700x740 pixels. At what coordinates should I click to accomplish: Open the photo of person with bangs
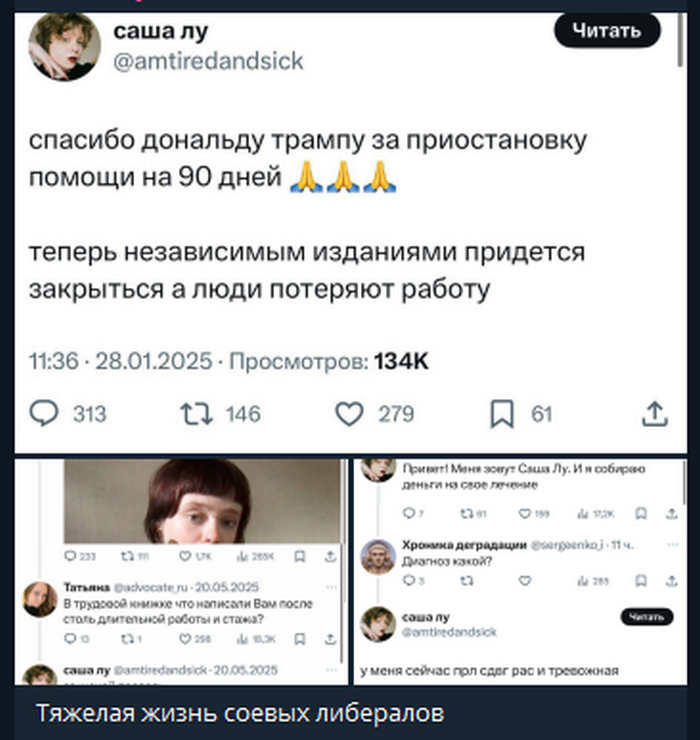tap(202, 501)
